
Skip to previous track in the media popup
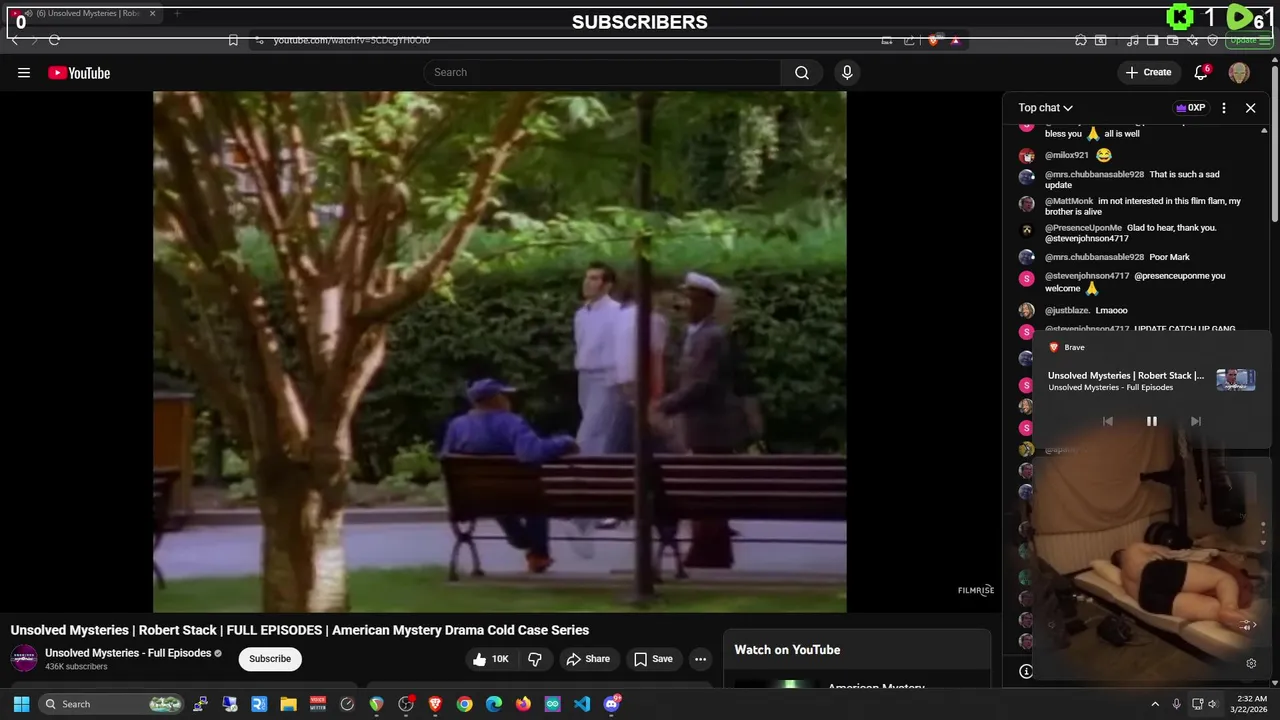[x=1107, y=421]
